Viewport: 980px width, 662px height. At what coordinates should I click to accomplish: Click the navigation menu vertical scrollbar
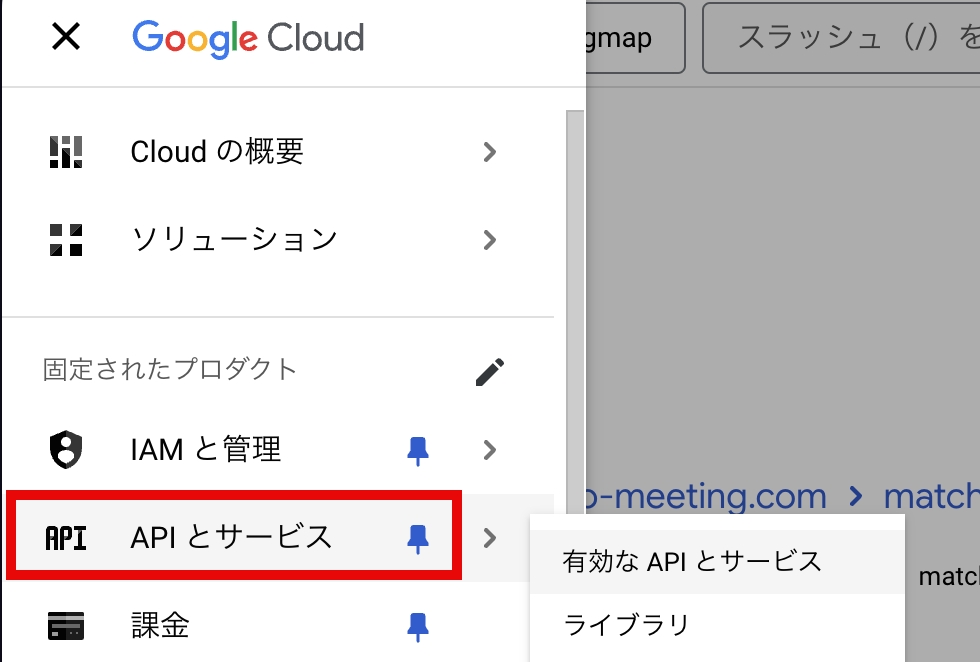(x=575, y=300)
